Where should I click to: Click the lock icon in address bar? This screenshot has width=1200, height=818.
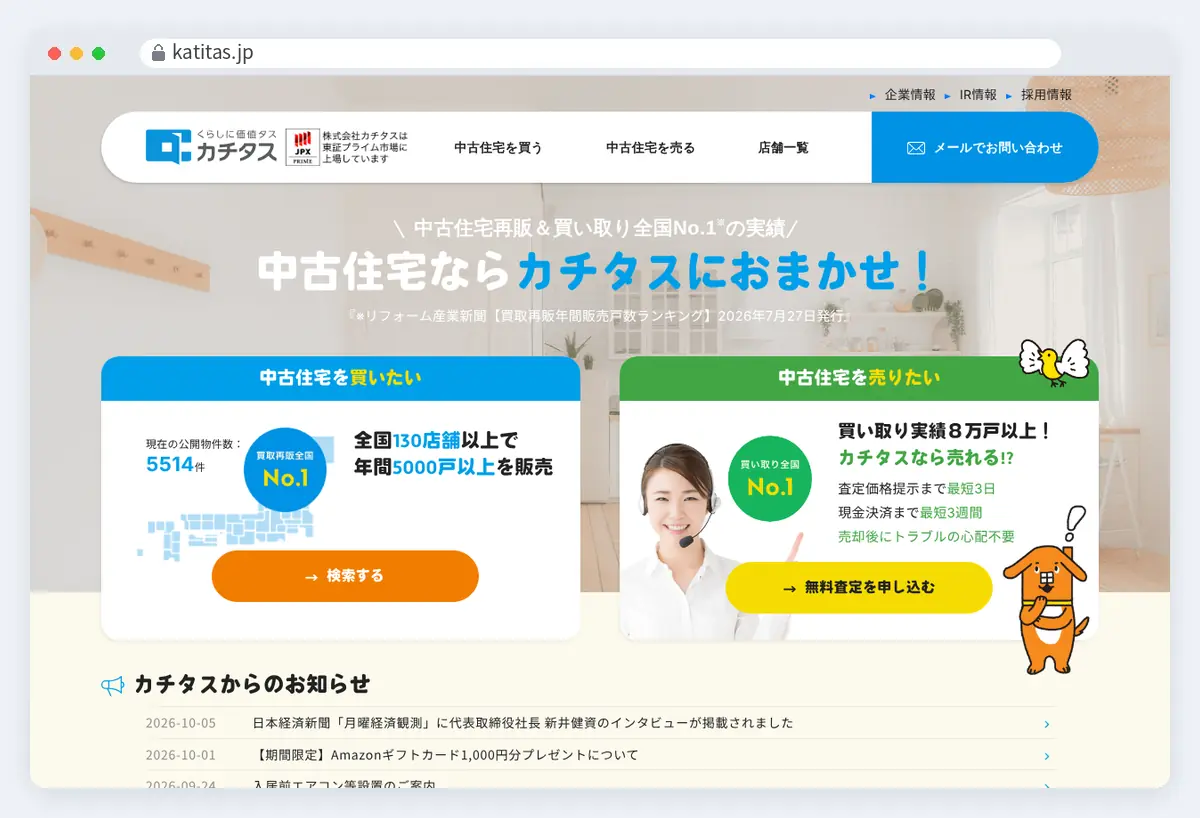pyautogui.click(x=158, y=54)
